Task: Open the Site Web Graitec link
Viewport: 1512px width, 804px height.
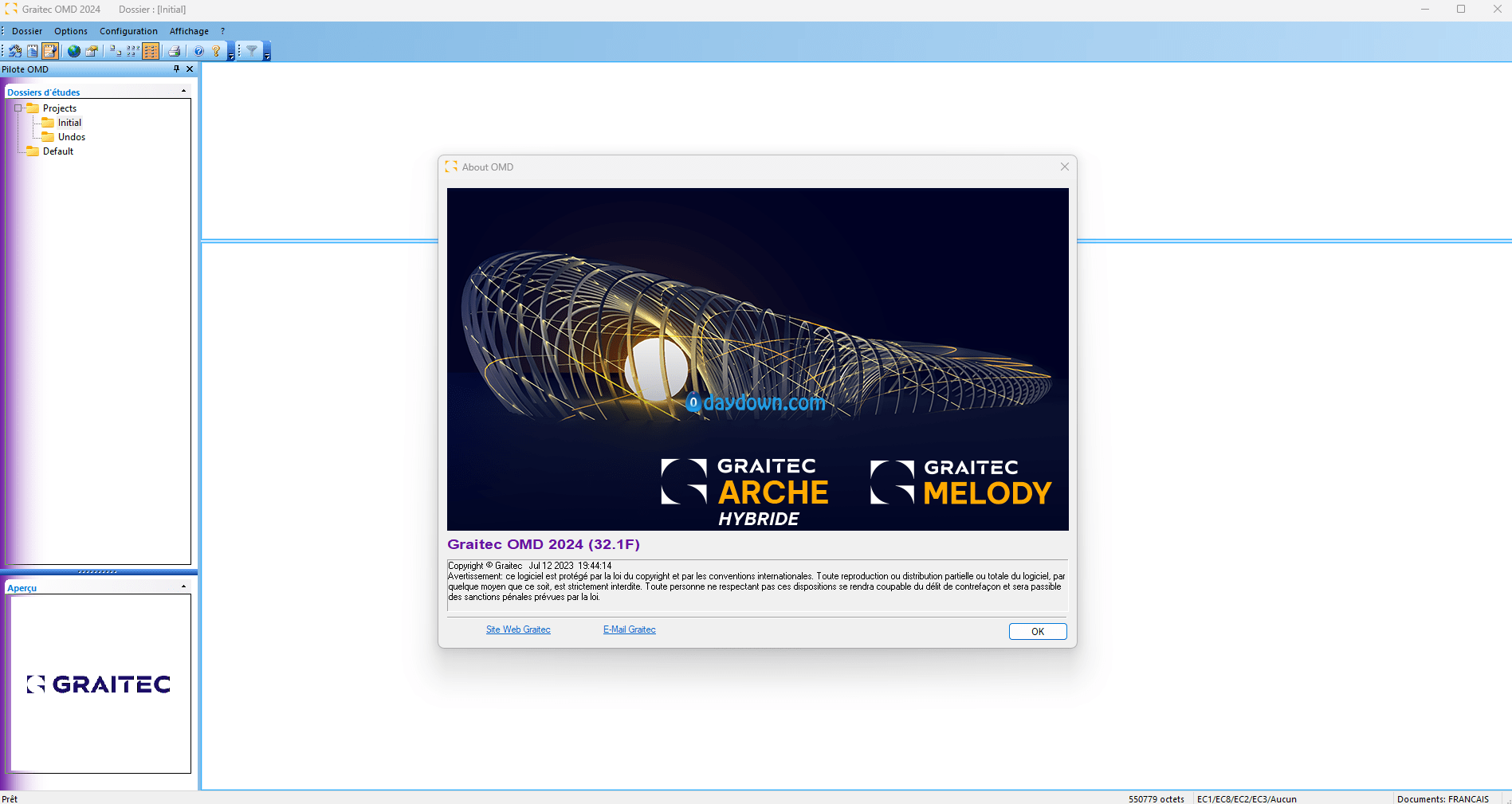Action: pyautogui.click(x=518, y=629)
